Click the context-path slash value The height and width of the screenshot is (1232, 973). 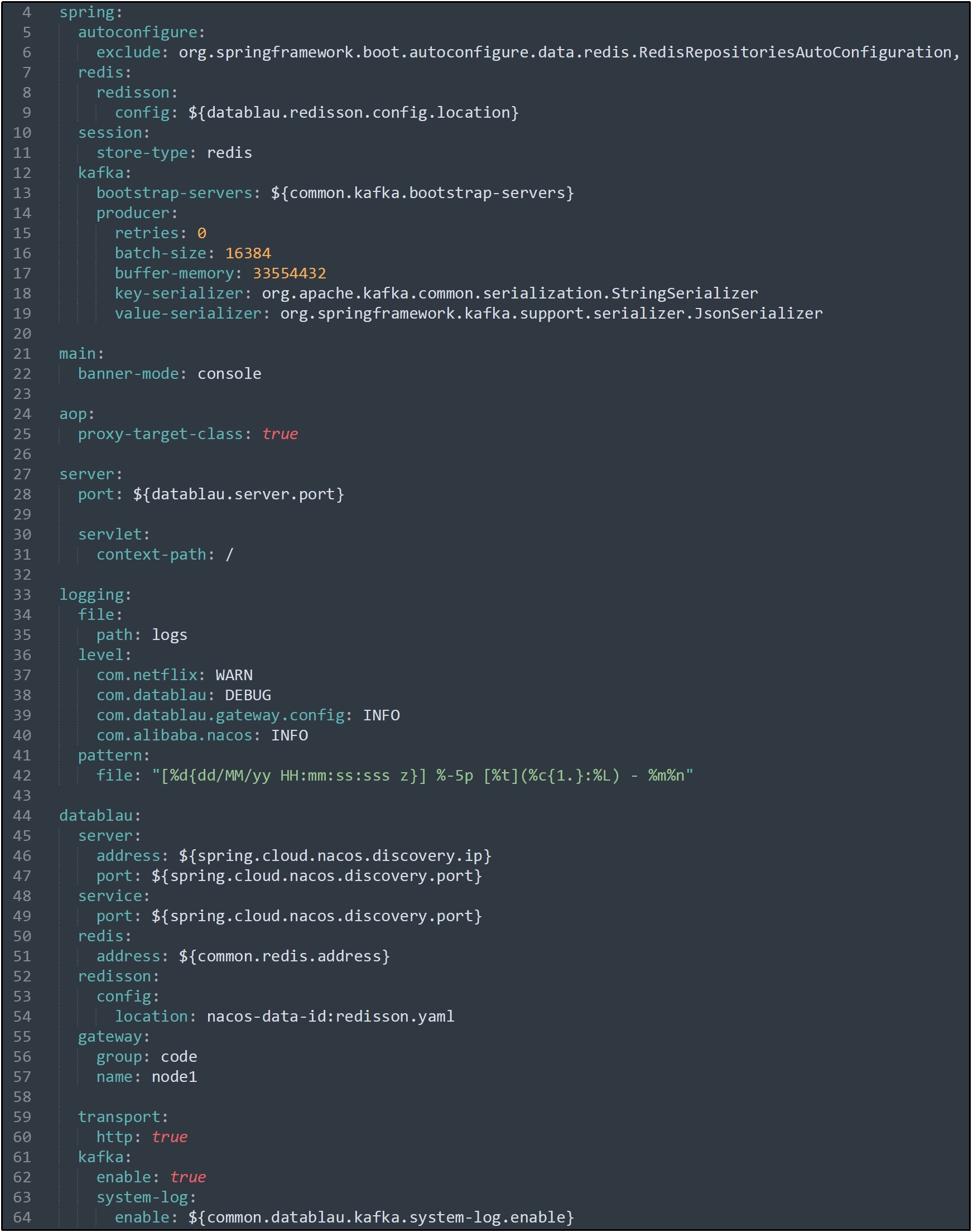229,555
